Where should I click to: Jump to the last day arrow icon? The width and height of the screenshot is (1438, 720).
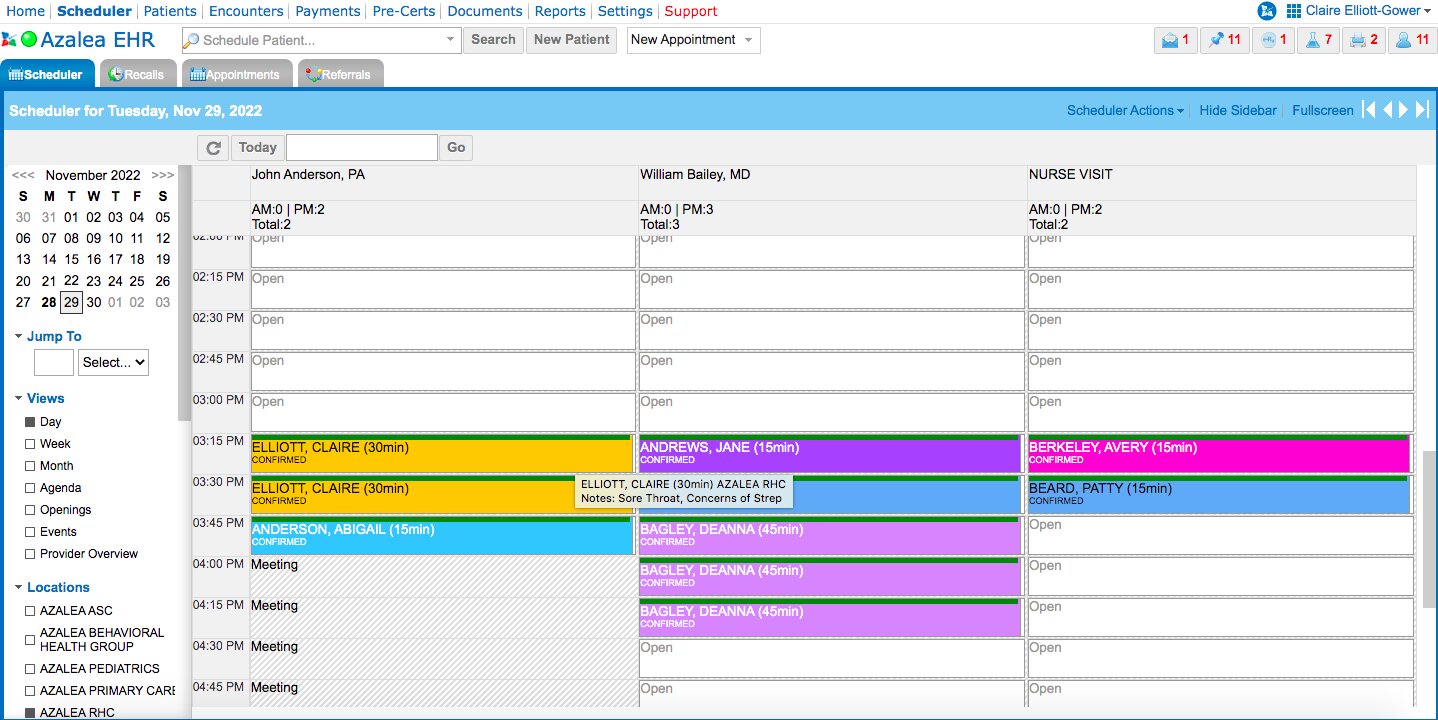tap(1422, 110)
